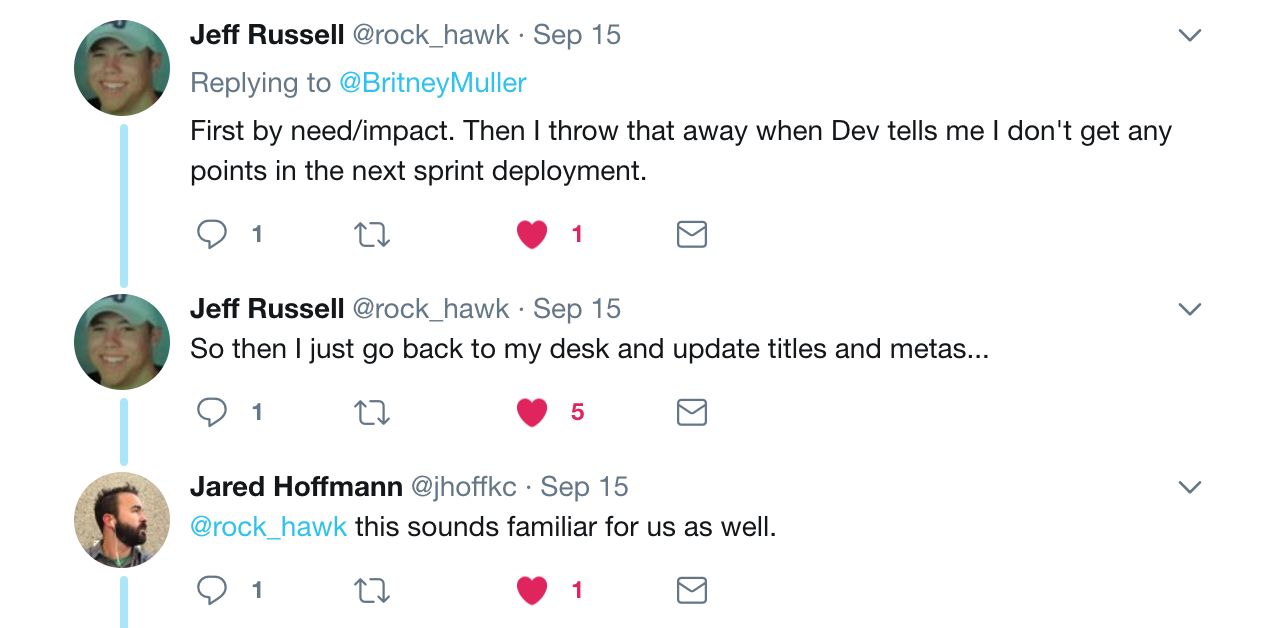1278x628 pixels.
Task: Expand options for the titles and metas tweet
Action: coord(1189,308)
